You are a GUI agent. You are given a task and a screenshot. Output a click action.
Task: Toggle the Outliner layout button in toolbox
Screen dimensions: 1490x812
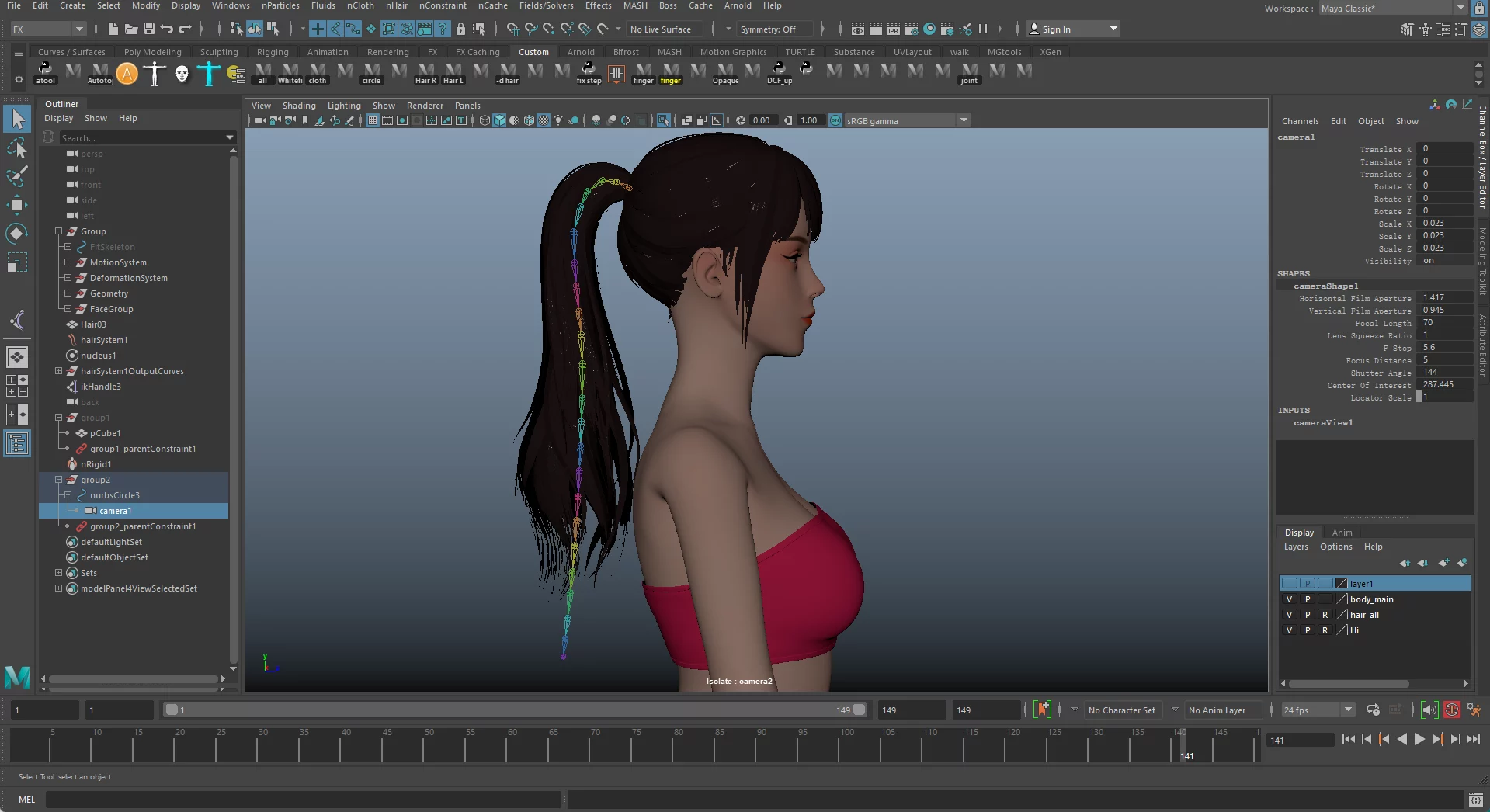(x=17, y=443)
